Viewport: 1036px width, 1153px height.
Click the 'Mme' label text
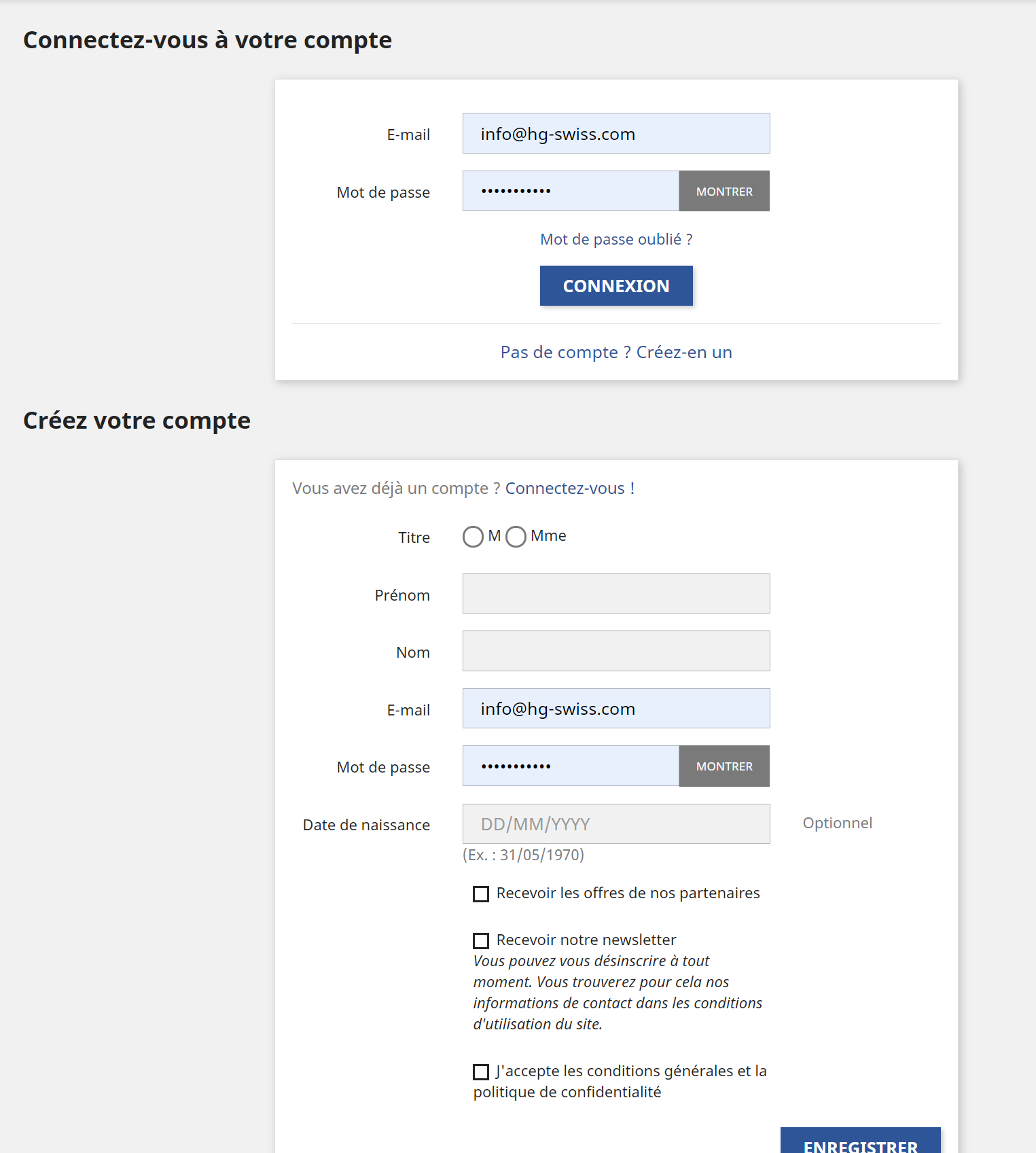[548, 535]
